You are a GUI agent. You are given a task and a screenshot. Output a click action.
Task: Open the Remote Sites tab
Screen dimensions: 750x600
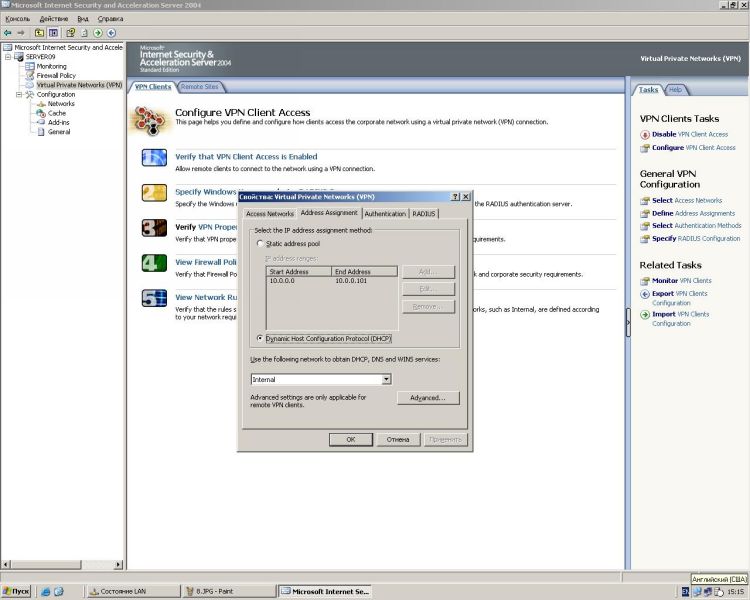click(199, 87)
